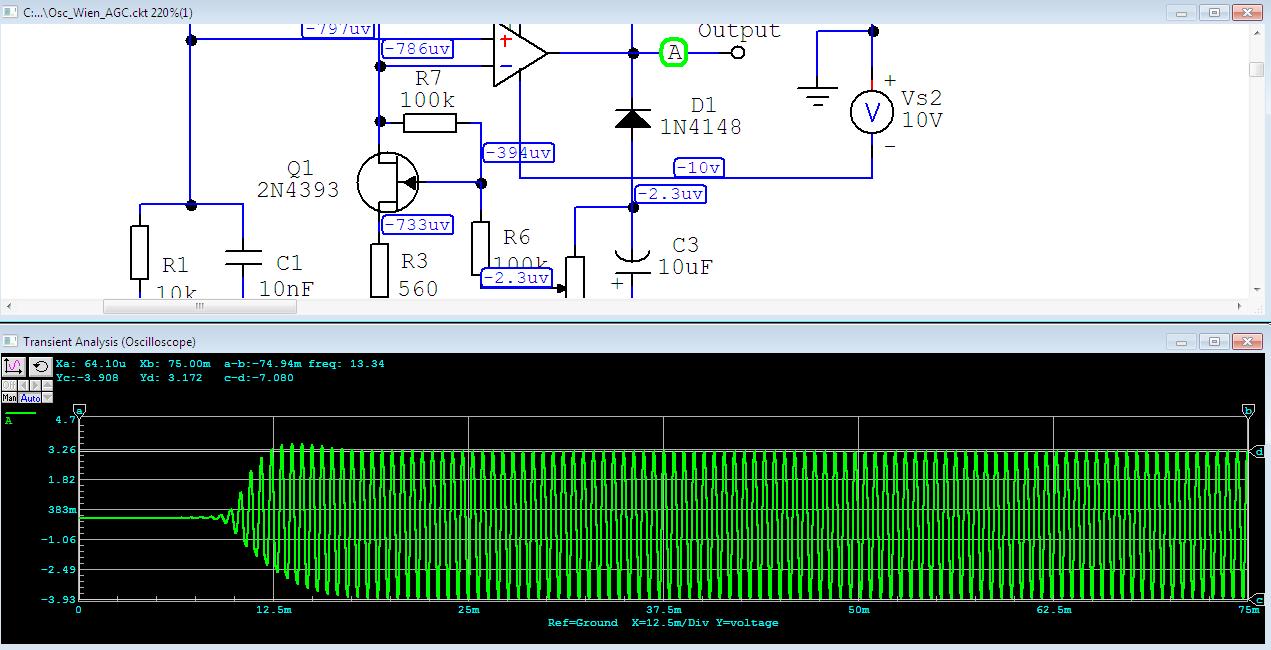Select resistor R3 symbol

pos(379,270)
